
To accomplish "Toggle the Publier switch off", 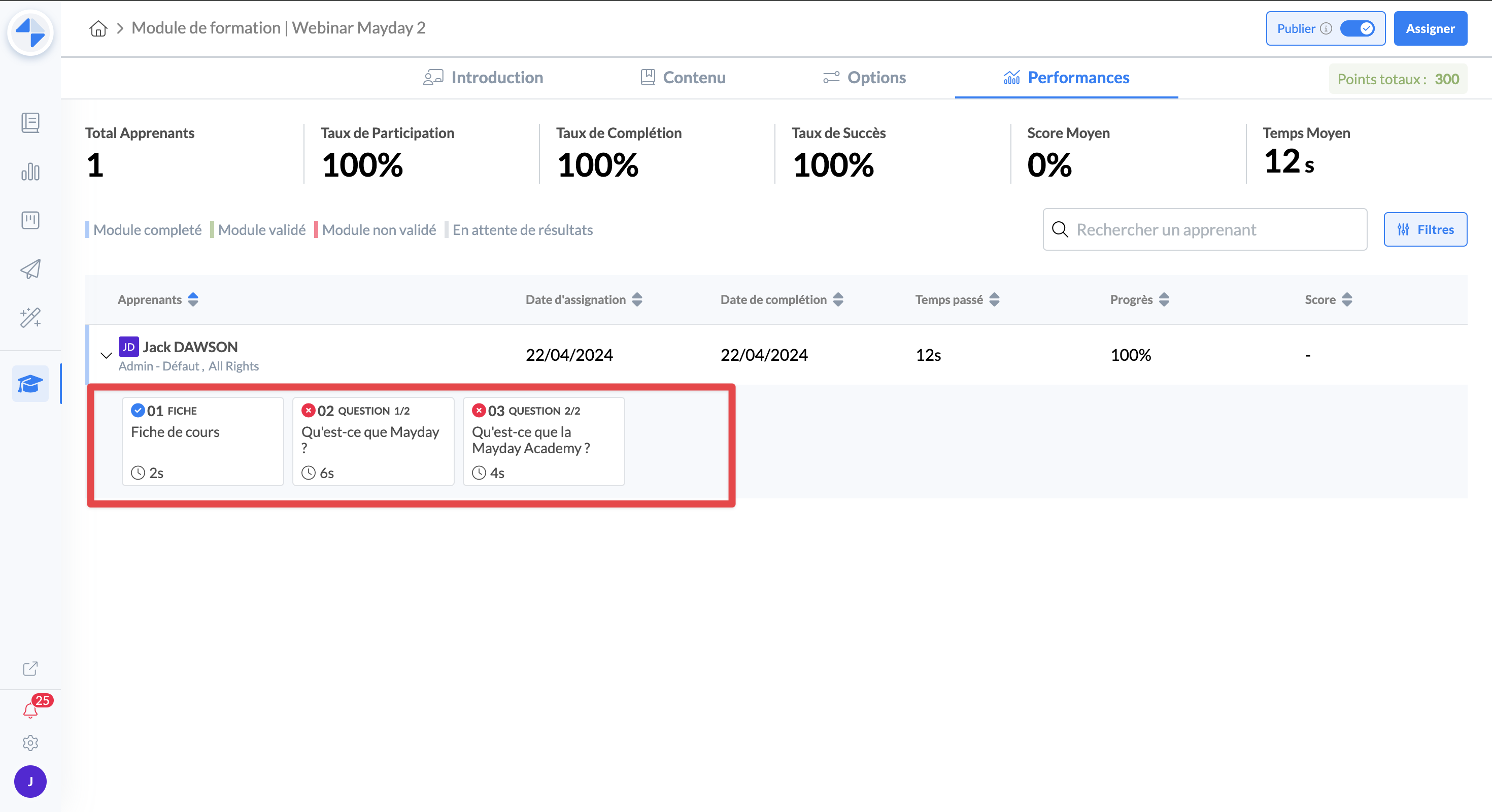I will click(x=1357, y=28).
